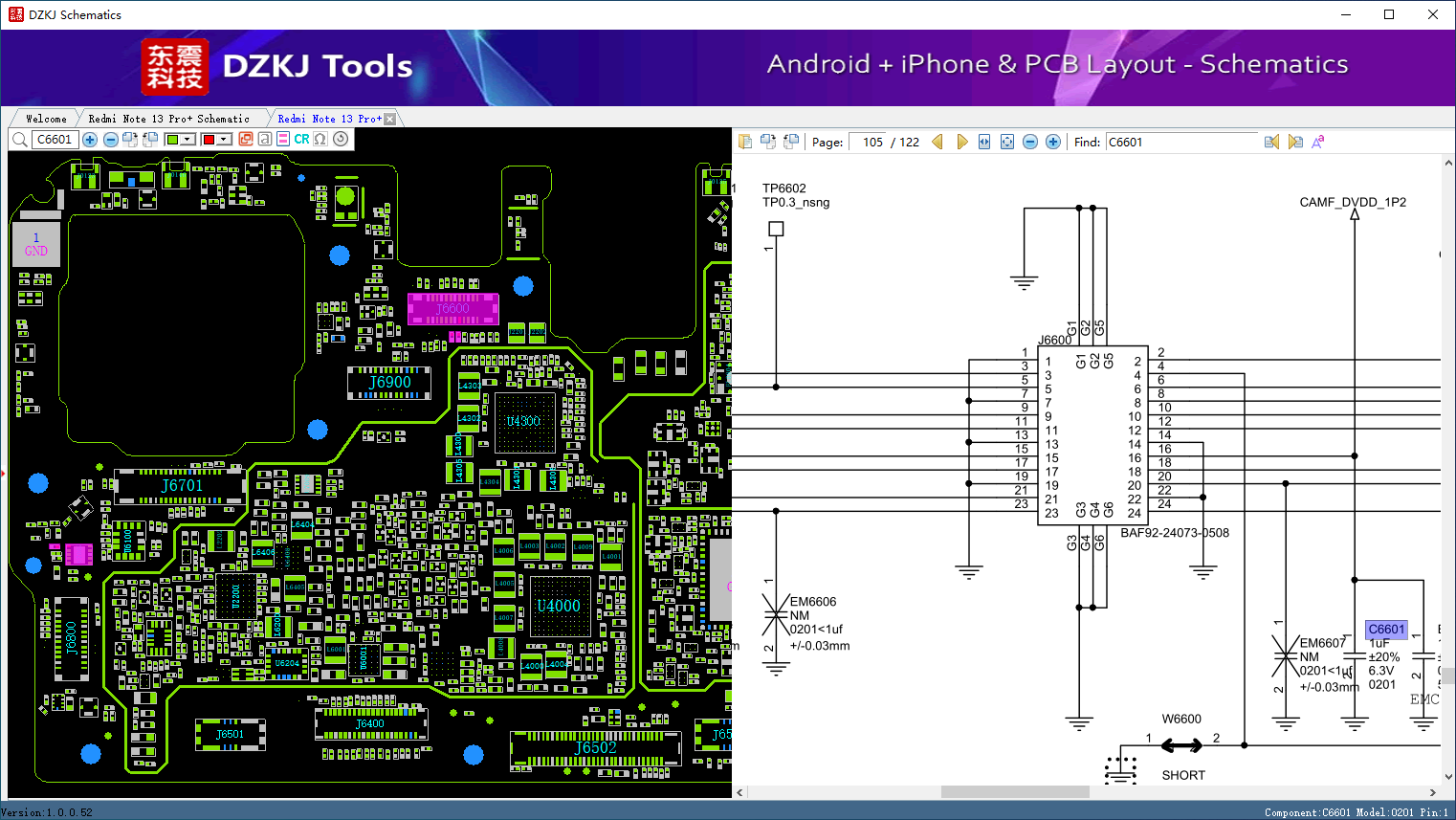Image resolution: width=1456 pixels, height=820 pixels.
Task: Click the Find text field
Action: (1182, 142)
